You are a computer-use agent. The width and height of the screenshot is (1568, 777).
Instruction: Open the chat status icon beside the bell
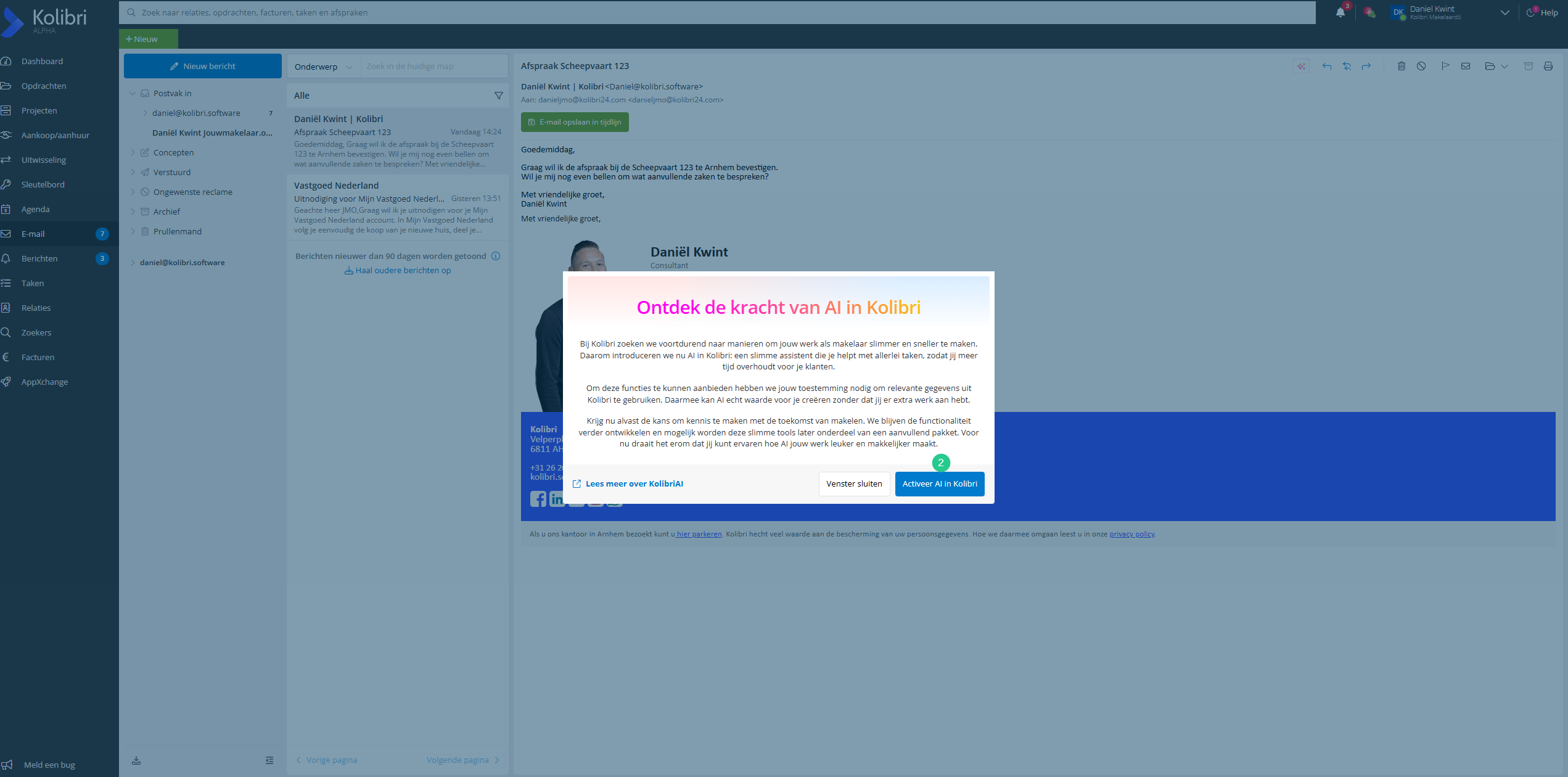[1369, 12]
